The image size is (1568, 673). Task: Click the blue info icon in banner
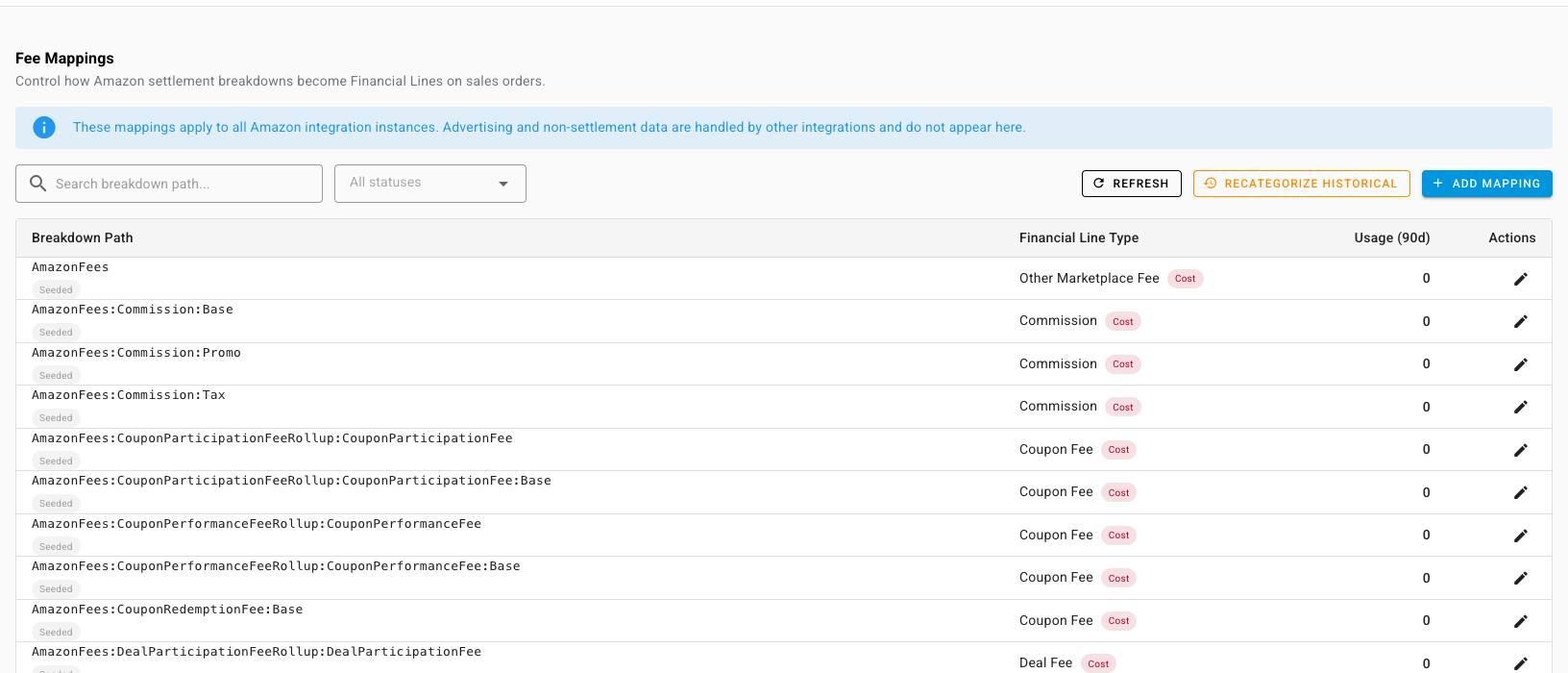click(x=44, y=127)
